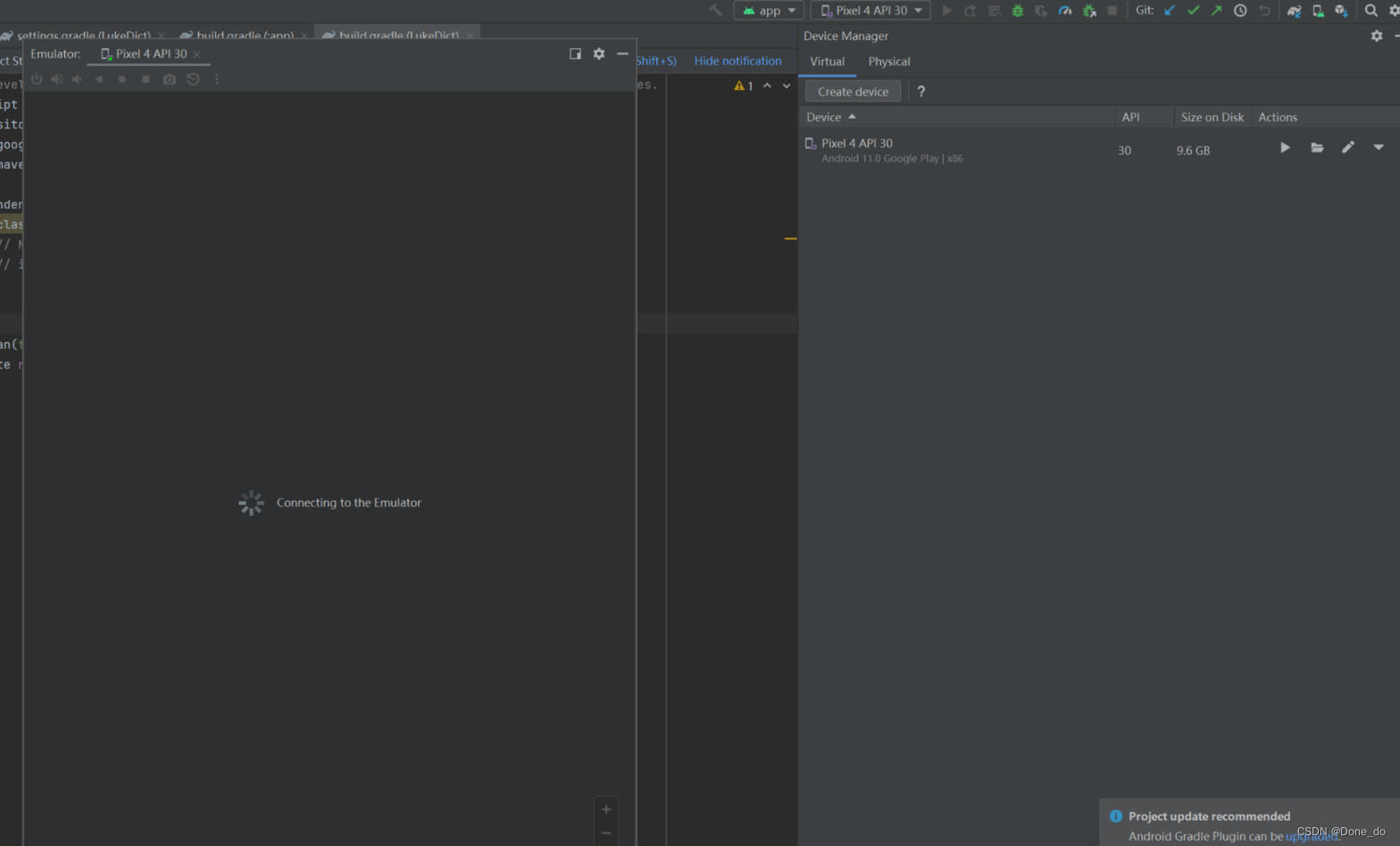The image size is (1400, 846).
Task: Expand Pixel 4 API 30 actions dropdown arrow
Action: (1379, 147)
